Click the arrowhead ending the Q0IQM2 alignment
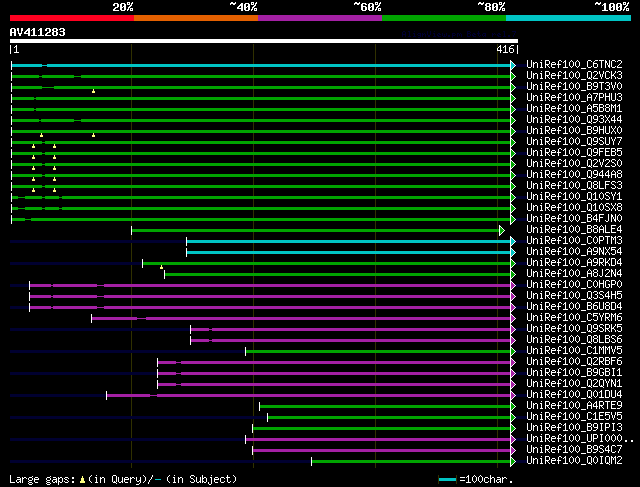 tap(513, 462)
